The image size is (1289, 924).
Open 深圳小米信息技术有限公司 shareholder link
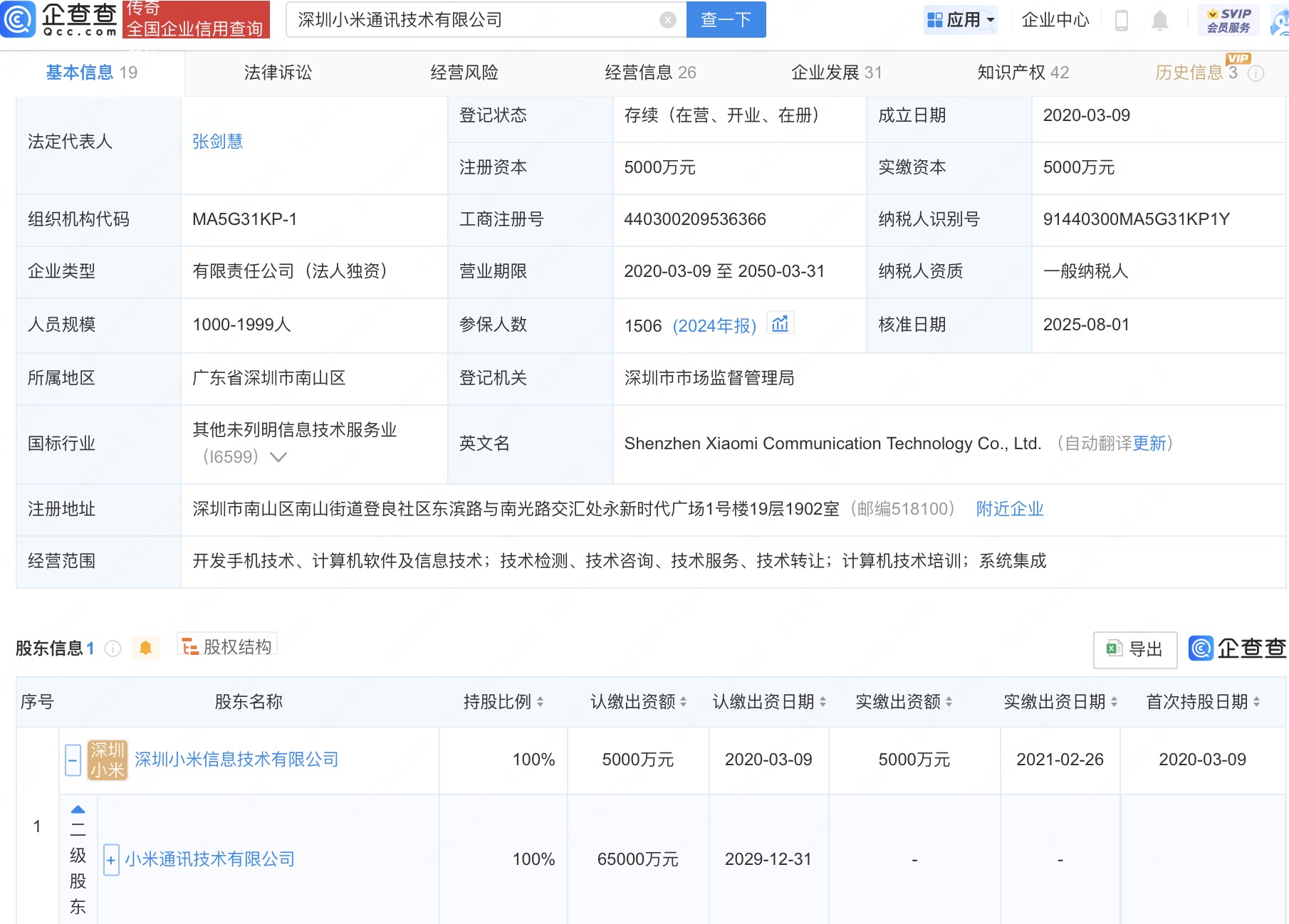point(236,760)
